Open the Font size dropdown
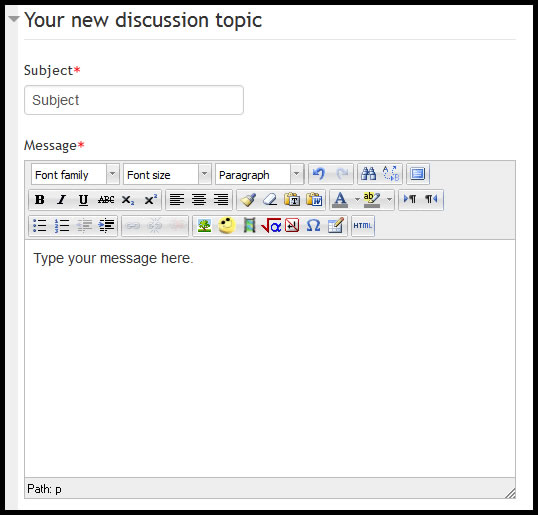538x515 pixels. tap(167, 174)
